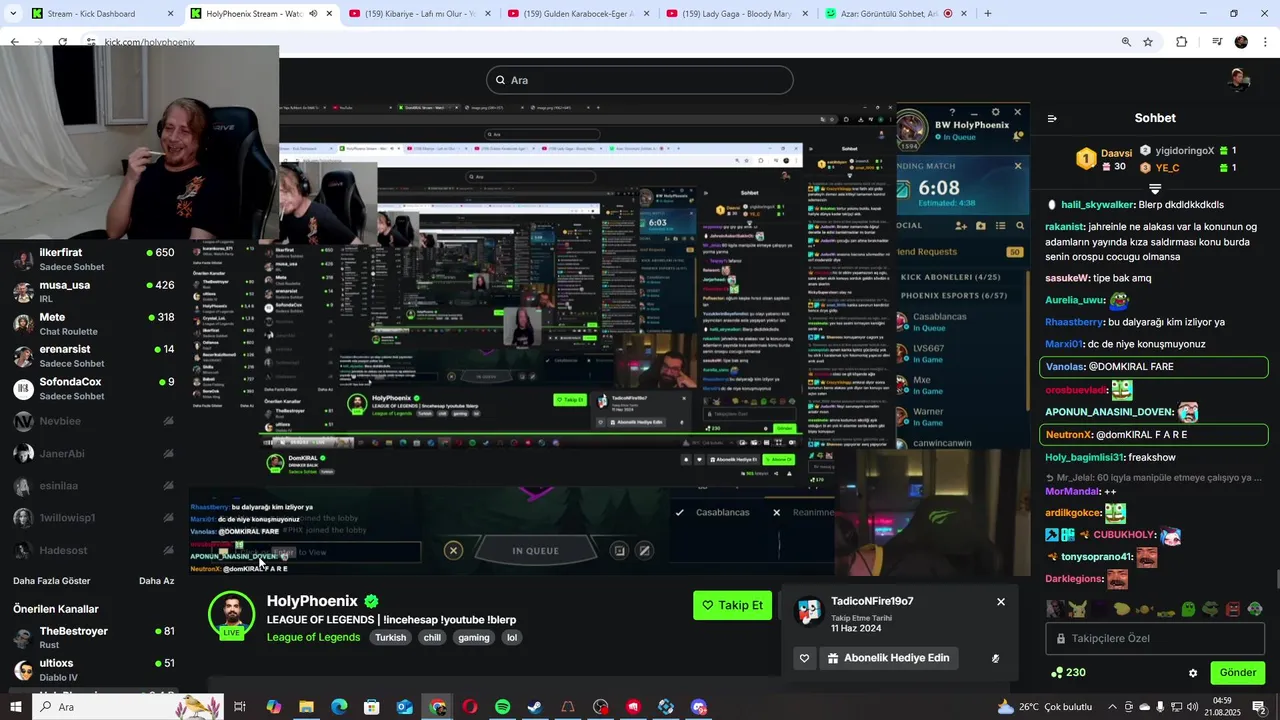Open a new browser tab
This screenshot has height=720, width=1280.
(988, 14)
